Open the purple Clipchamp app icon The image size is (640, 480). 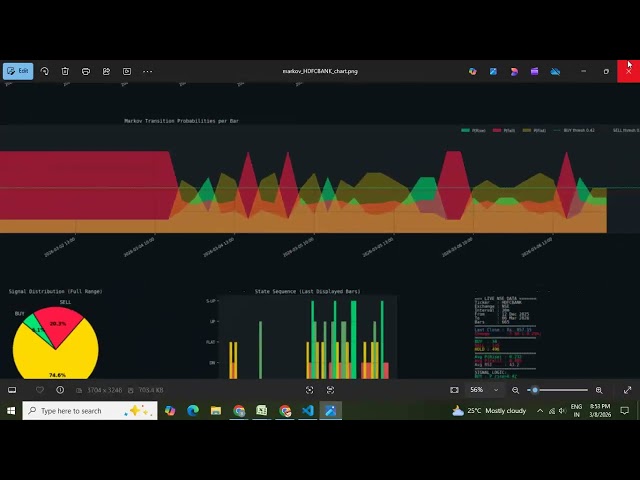pos(534,71)
